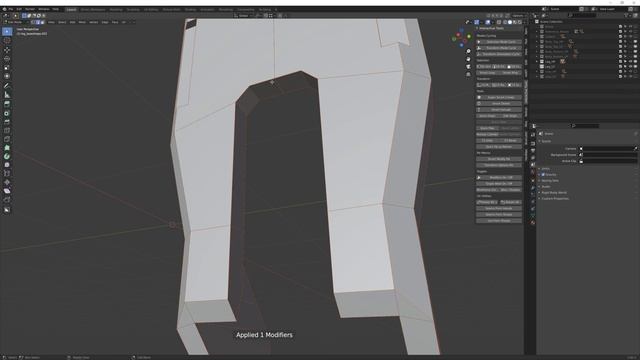Enable rendered viewport shading
Screen dimensions: 640x360
(520, 22)
